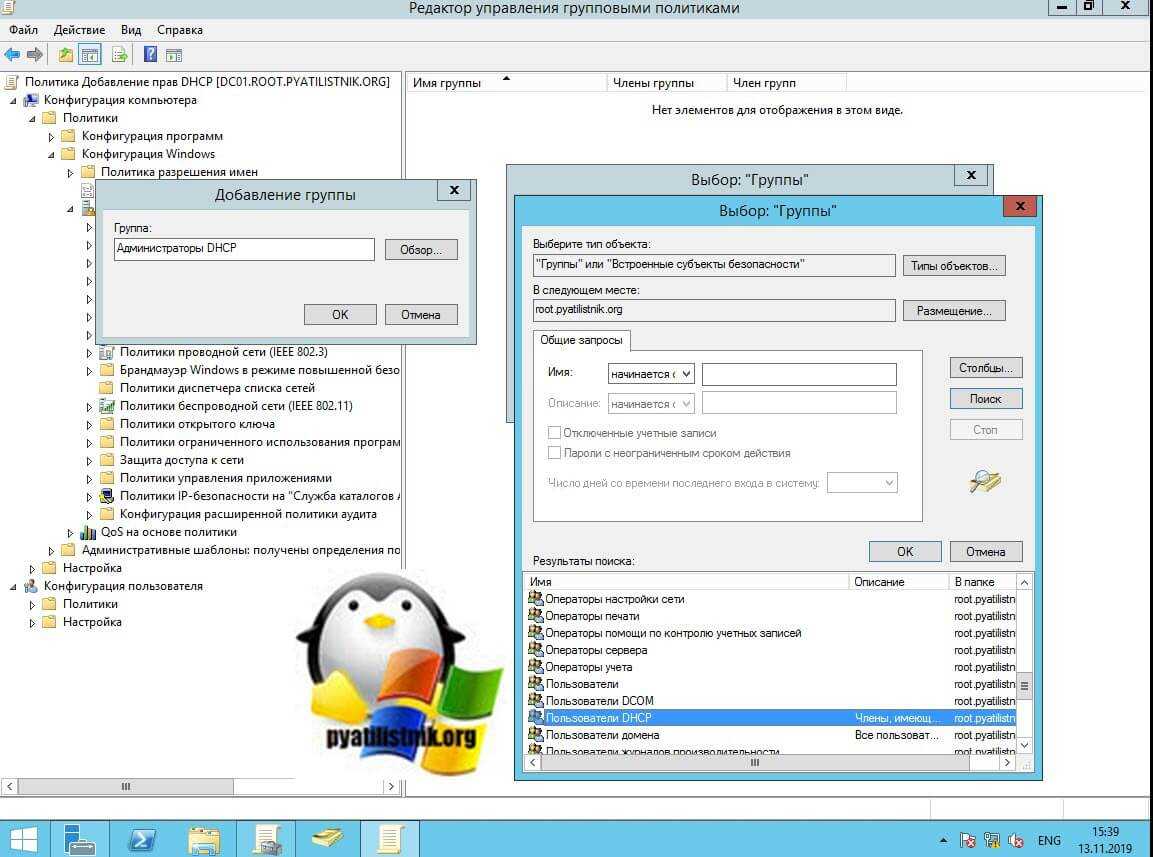Viewport: 1153px width, 857px height.
Task: Open PowerShell from the taskbar
Action: 141,838
